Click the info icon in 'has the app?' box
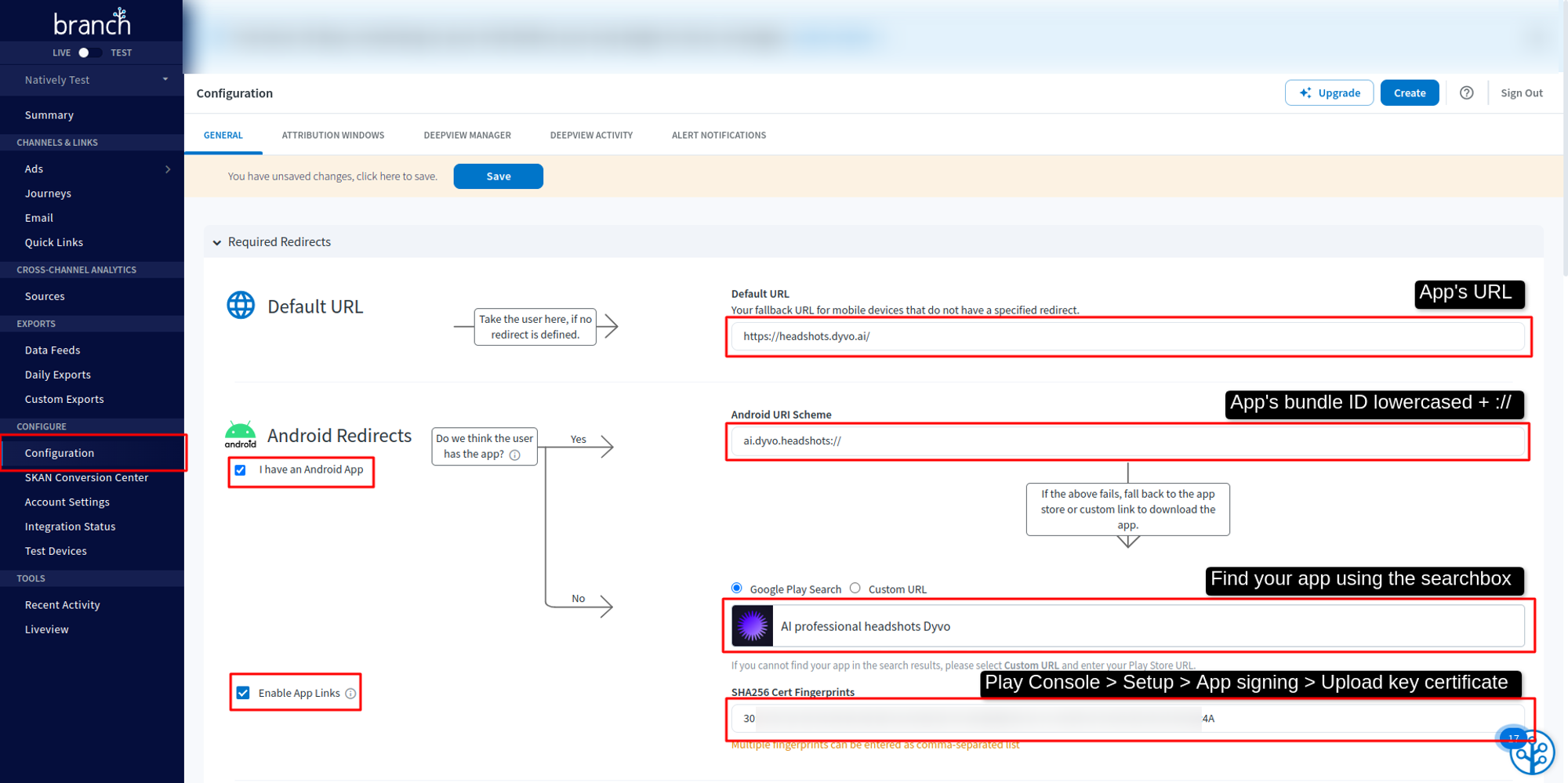This screenshot has height=783, width=1568. pos(515,455)
